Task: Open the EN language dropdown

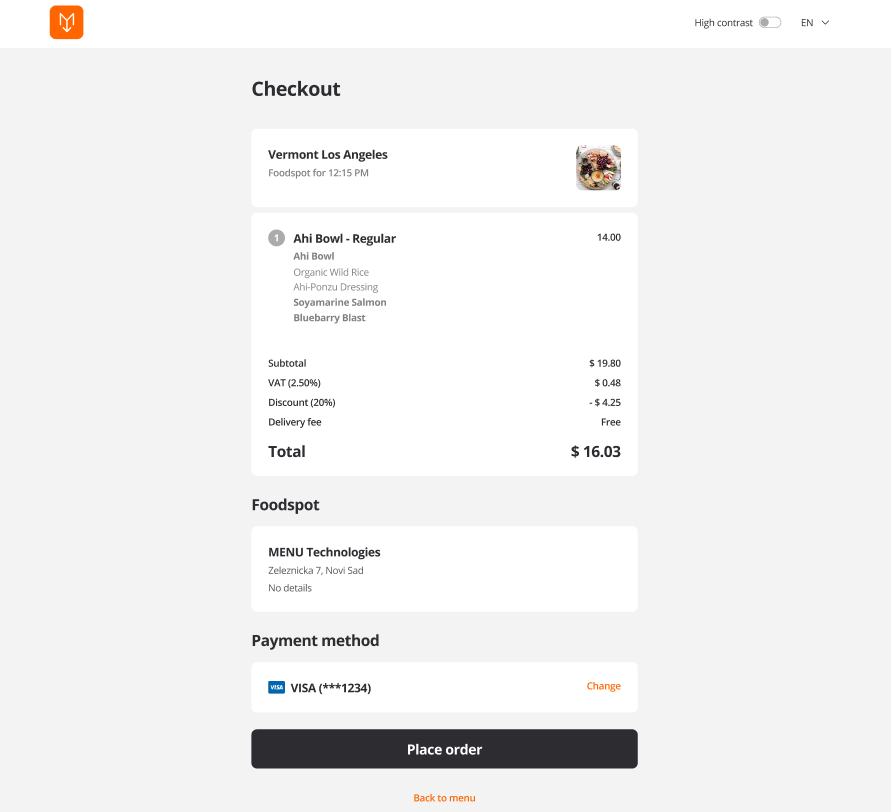Action: [815, 23]
